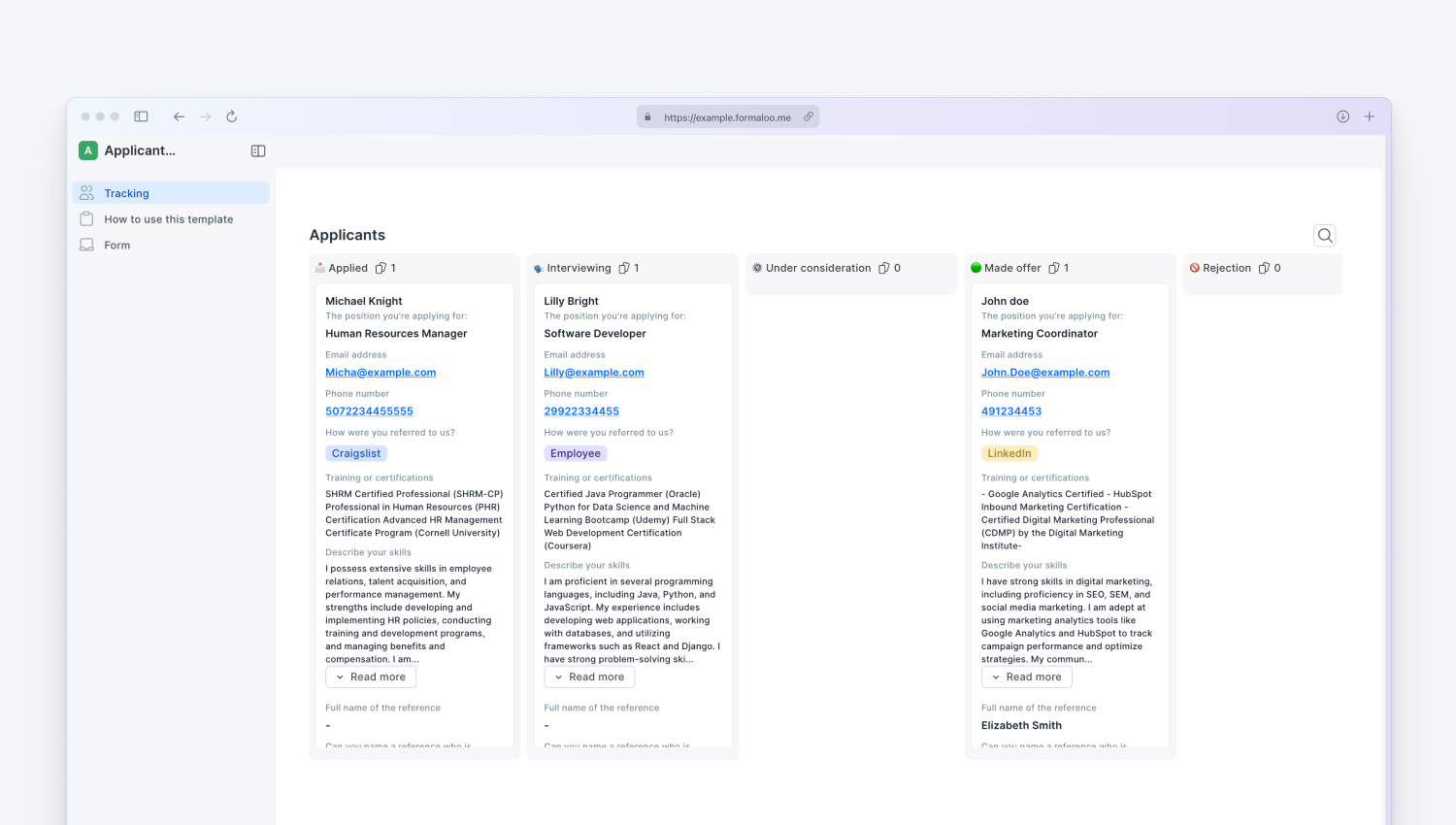
Task: Open the Micha@example.com email link
Action: tap(381, 373)
